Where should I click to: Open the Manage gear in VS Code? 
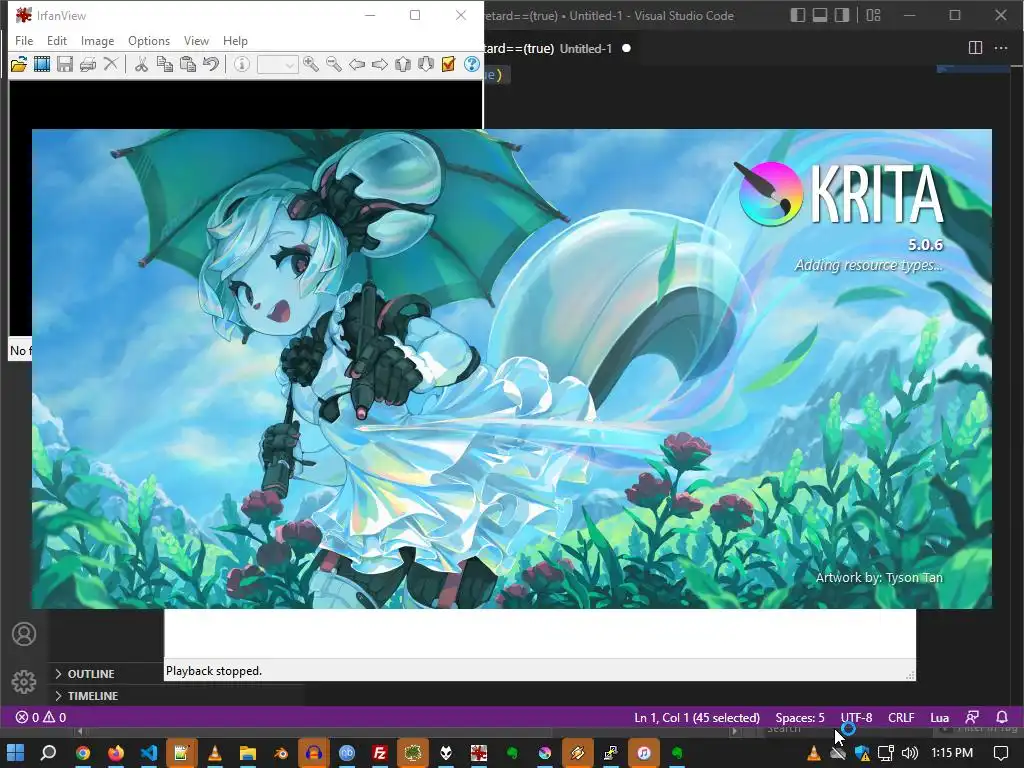pos(24,682)
